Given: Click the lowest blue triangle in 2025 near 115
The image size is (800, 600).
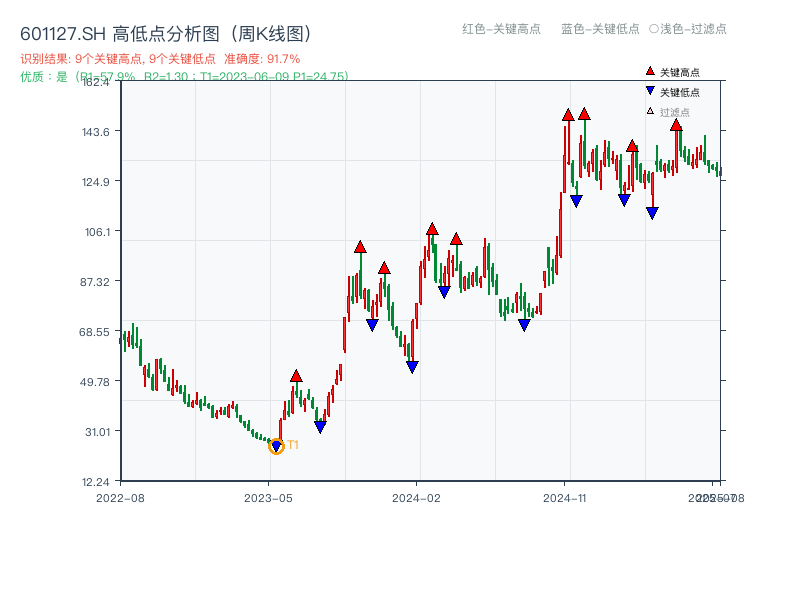Looking at the screenshot, I should 652,213.
